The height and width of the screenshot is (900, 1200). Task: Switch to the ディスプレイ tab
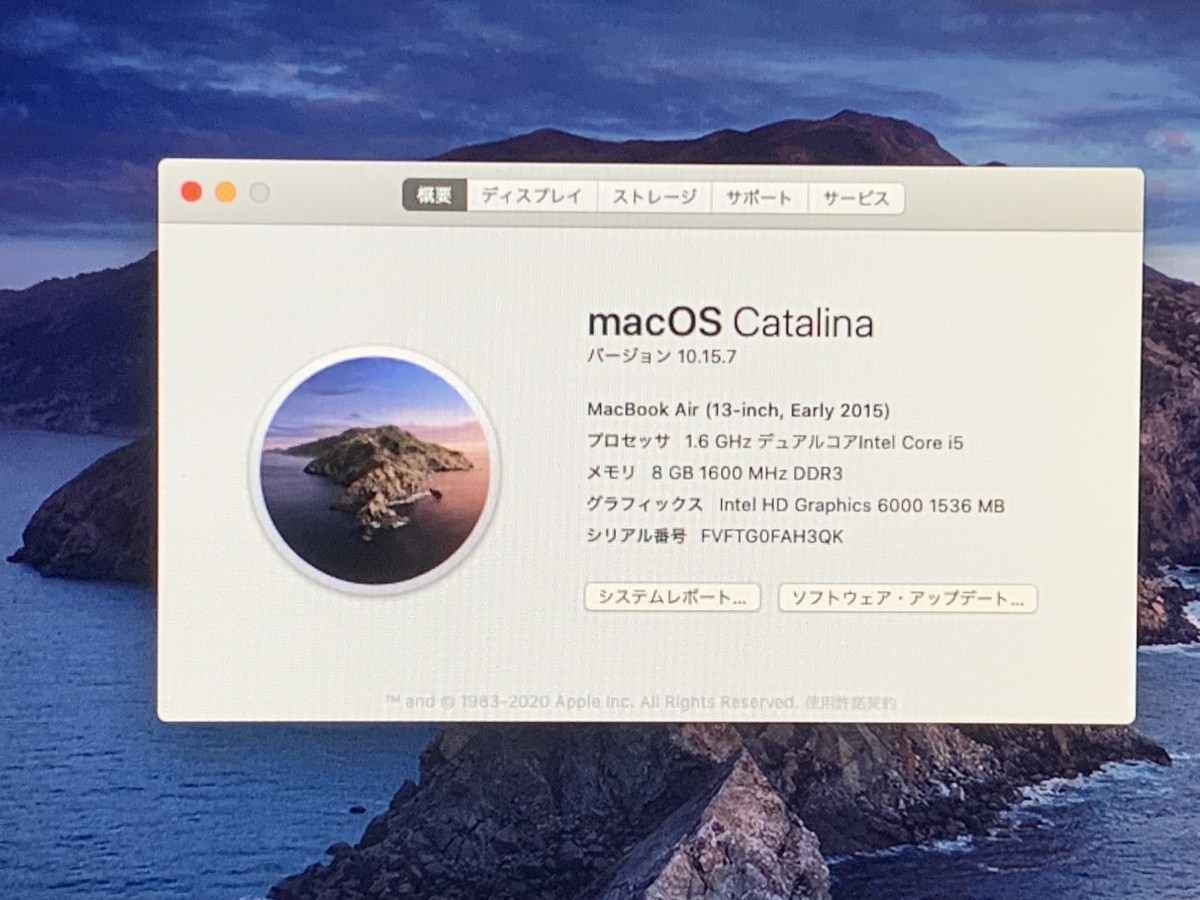531,196
